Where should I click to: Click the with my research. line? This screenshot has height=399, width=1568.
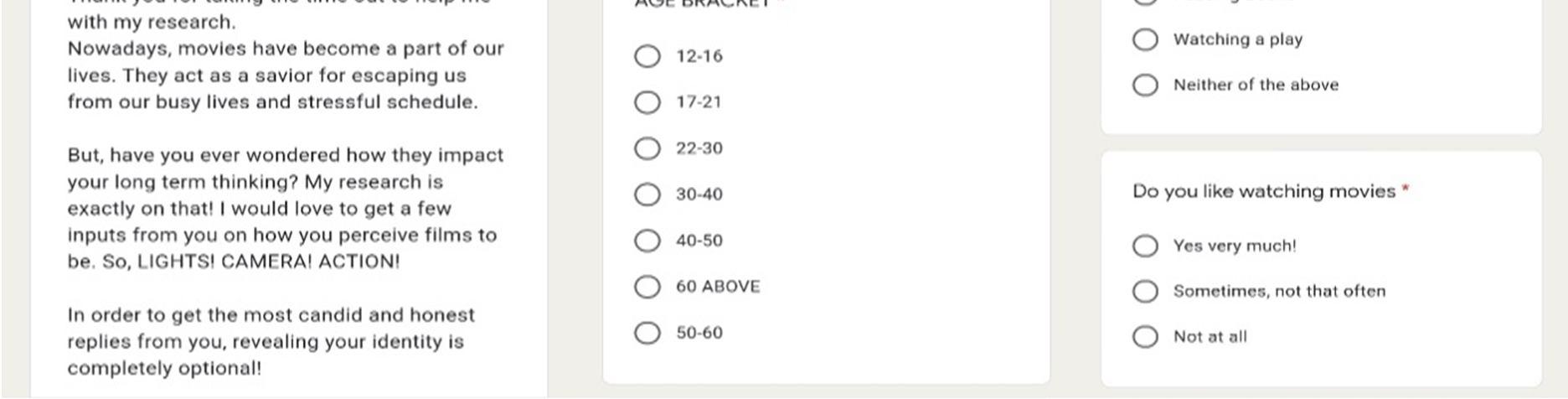pos(152,22)
